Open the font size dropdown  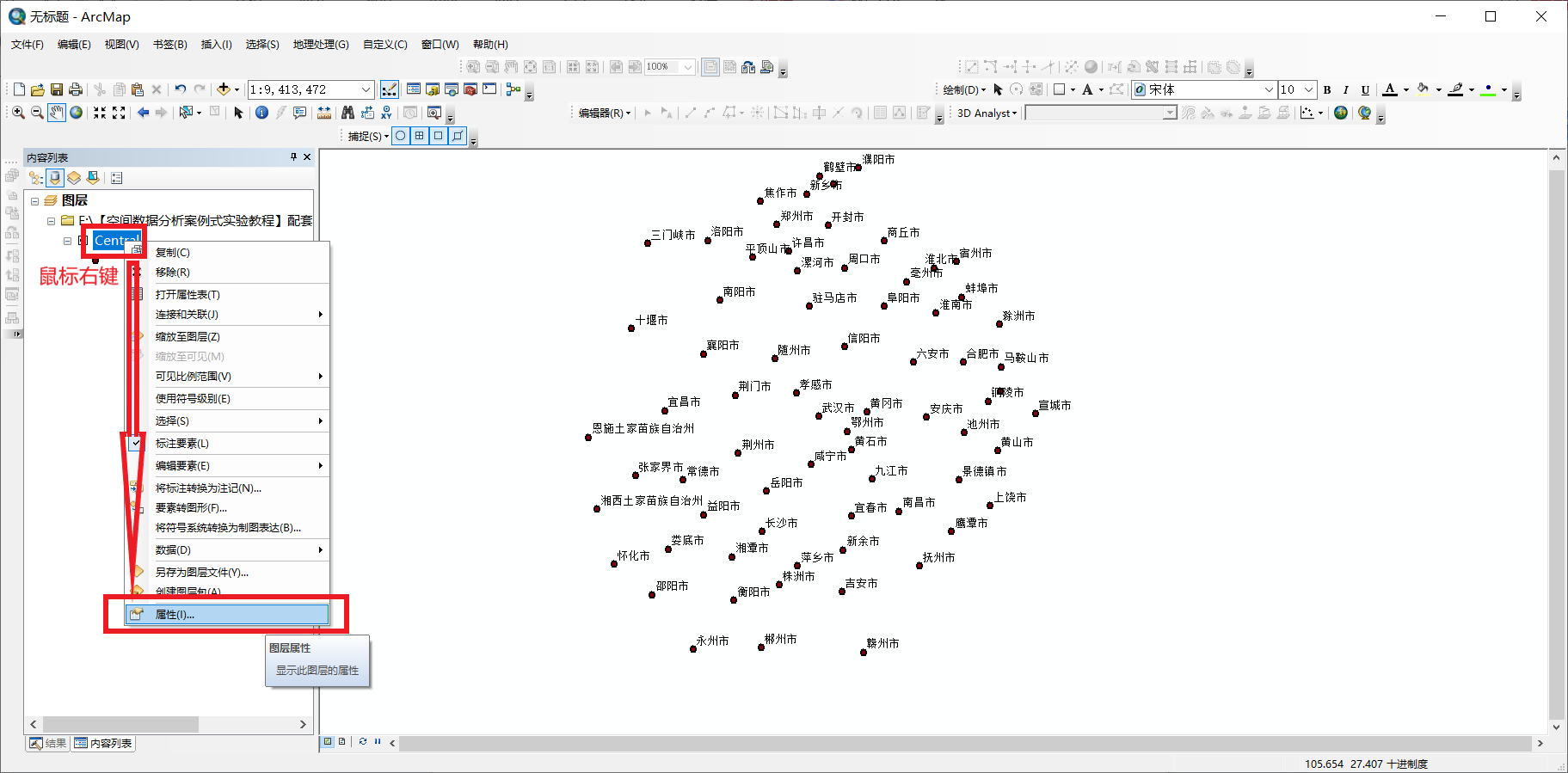click(x=1309, y=89)
